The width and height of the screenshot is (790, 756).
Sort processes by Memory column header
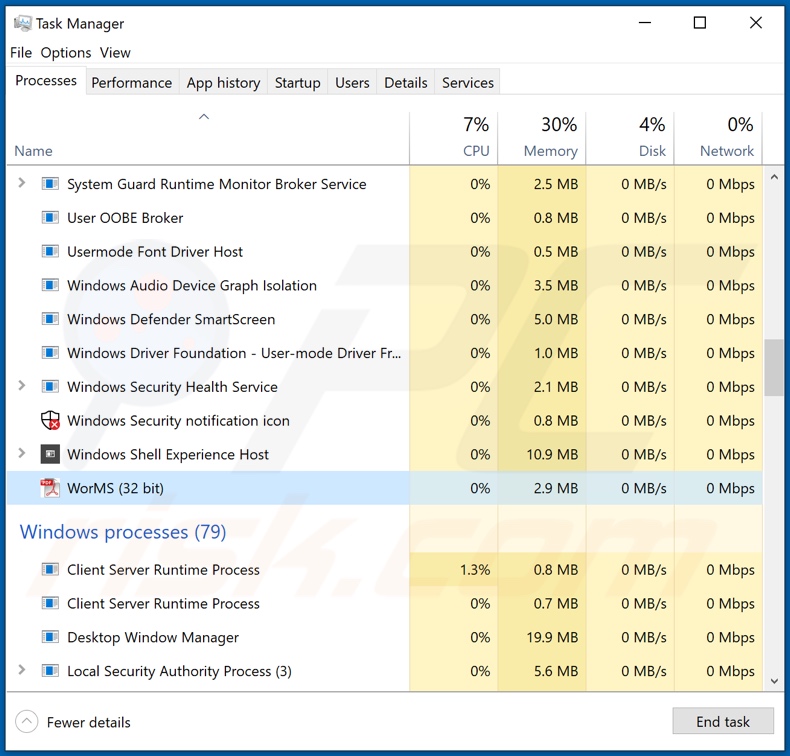coord(550,151)
